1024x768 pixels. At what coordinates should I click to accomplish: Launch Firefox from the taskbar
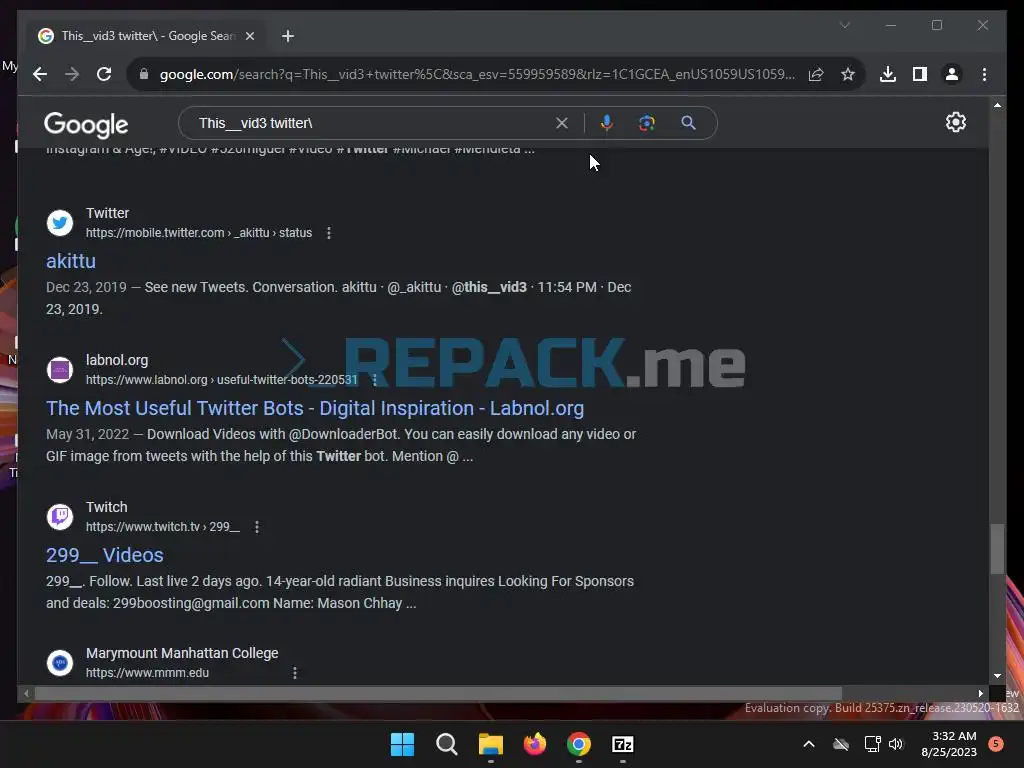(535, 744)
